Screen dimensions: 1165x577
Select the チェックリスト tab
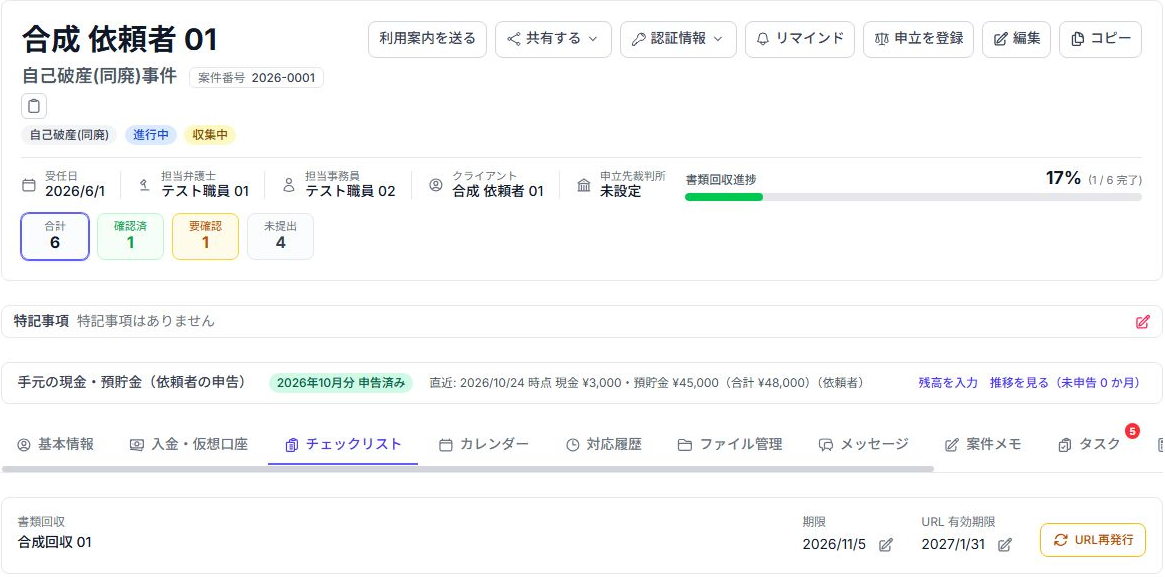click(x=343, y=445)
